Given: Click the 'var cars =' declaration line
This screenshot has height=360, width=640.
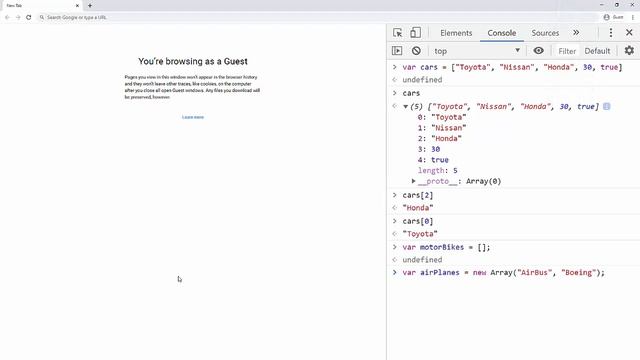Looking at the screenshot, I should point(513,67).
